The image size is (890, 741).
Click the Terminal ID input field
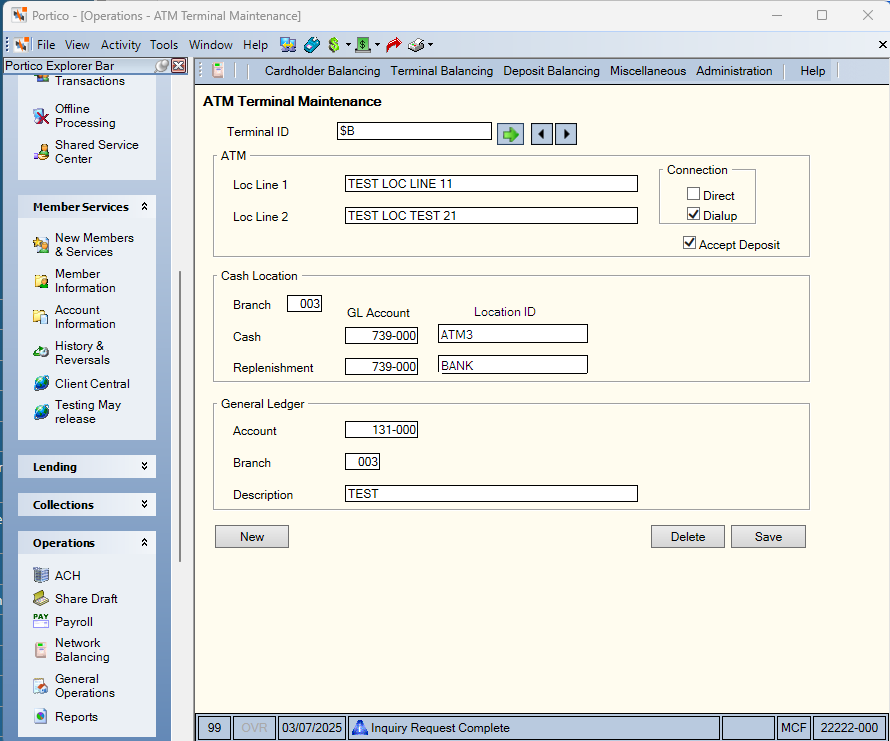pos(414,131)
